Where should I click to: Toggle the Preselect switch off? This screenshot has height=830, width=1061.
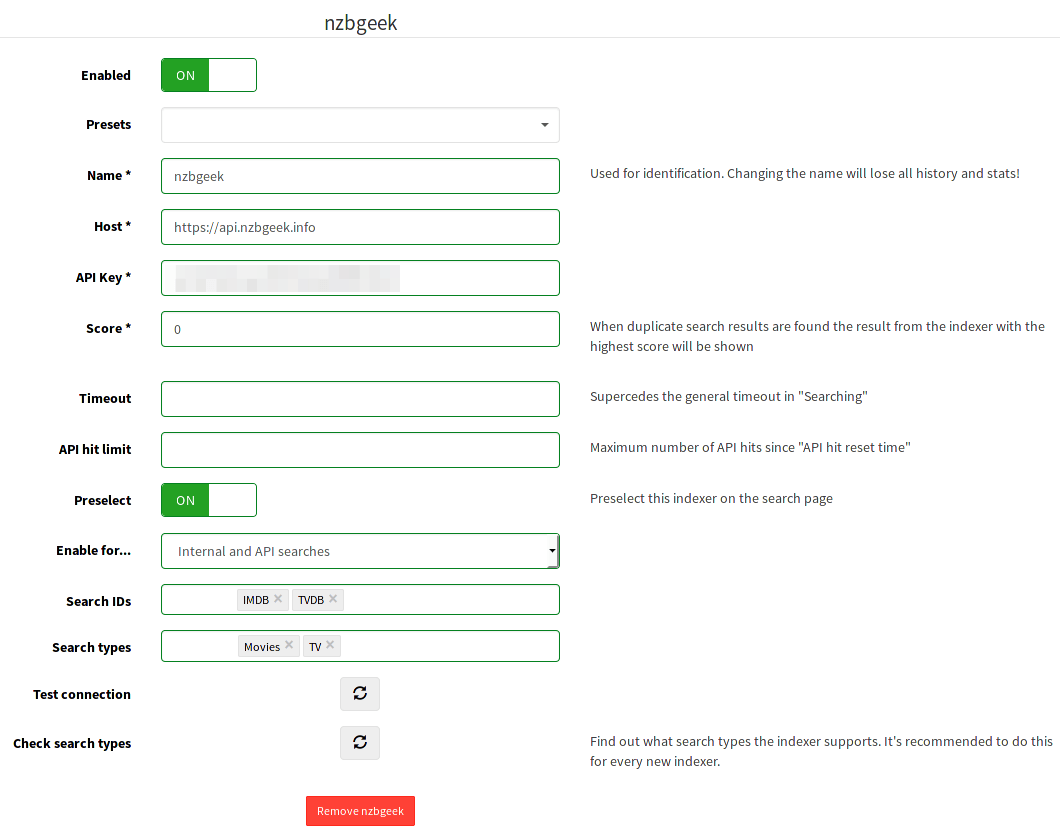(x=209, y=500)
